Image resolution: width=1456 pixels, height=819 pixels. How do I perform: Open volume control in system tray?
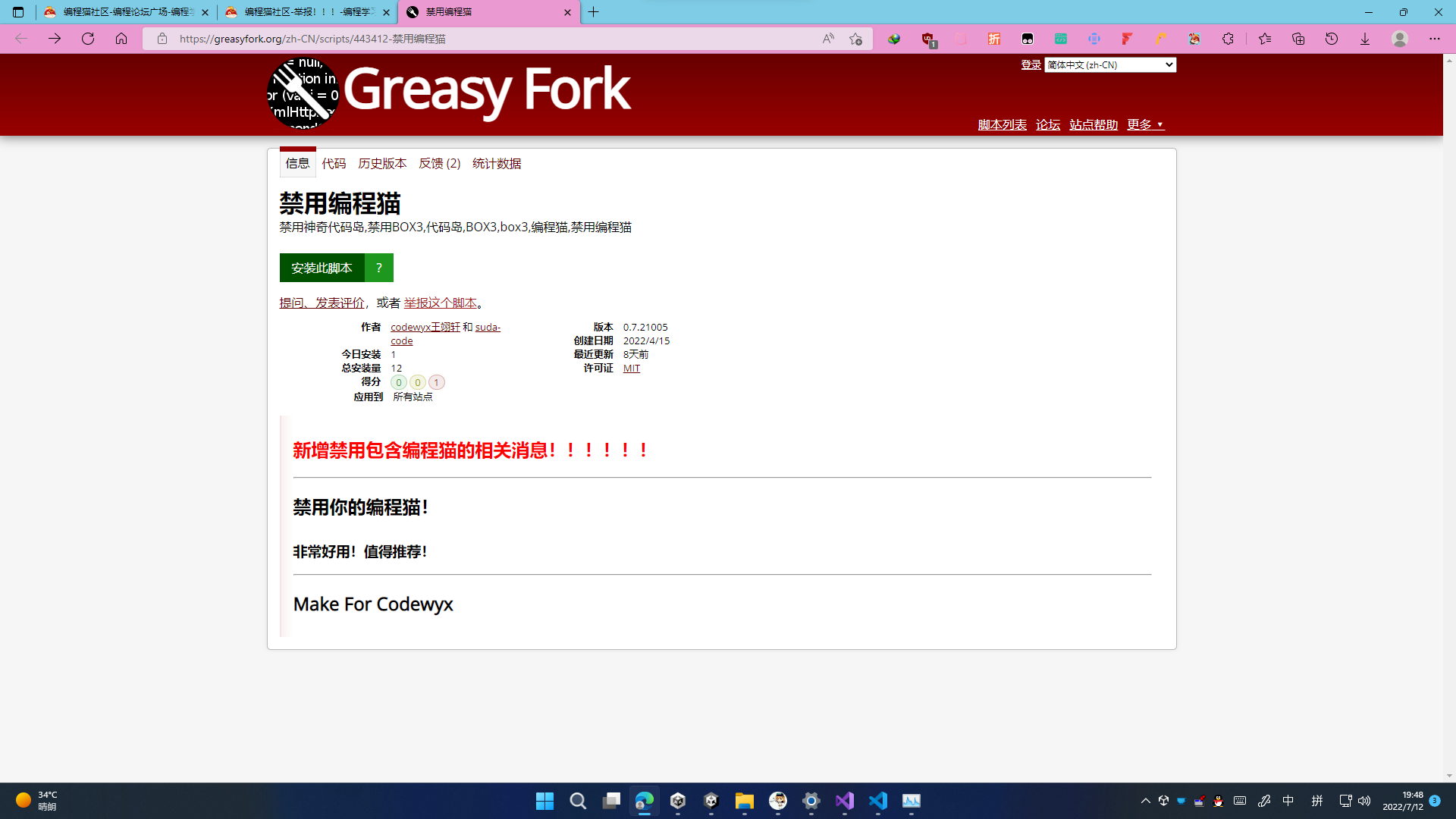point(1364,801)
